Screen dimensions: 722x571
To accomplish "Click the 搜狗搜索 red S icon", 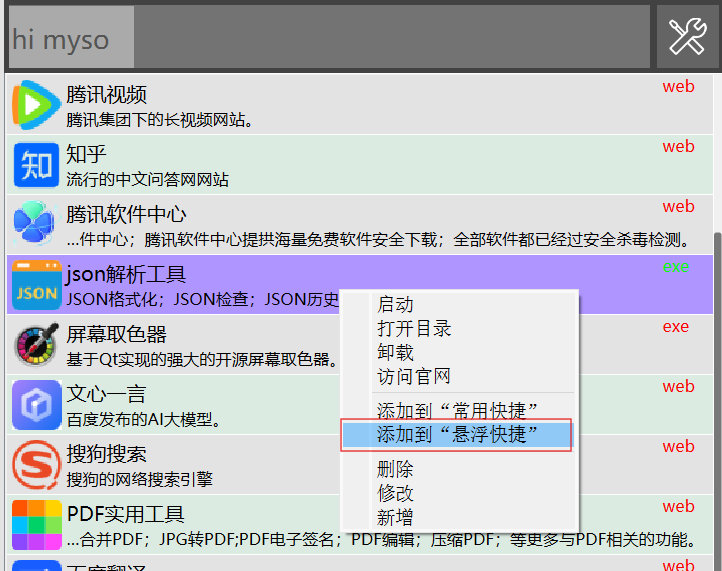I will point(36,465).
